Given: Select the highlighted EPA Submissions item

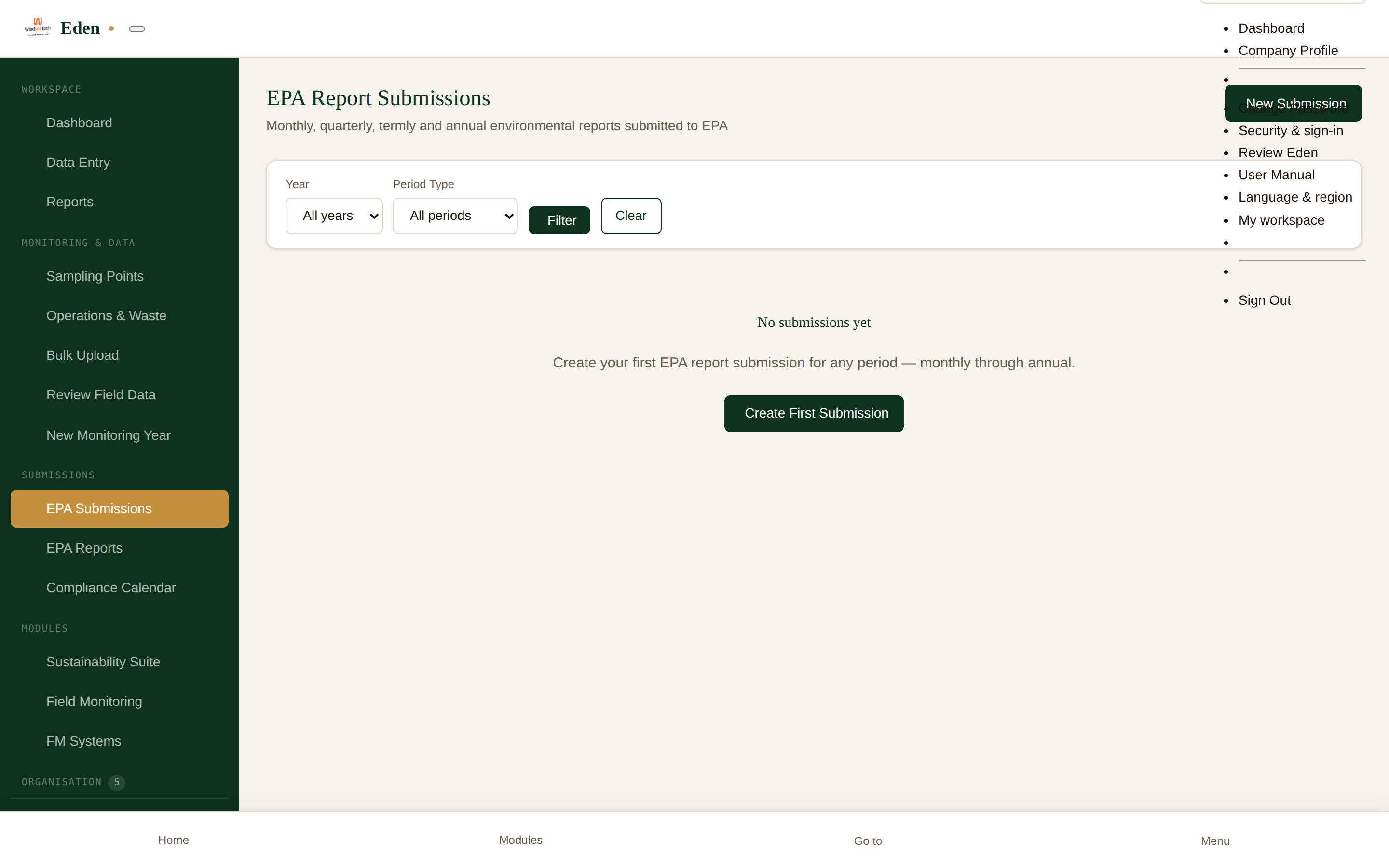Looking at the screenshot, I should [120, 509].
